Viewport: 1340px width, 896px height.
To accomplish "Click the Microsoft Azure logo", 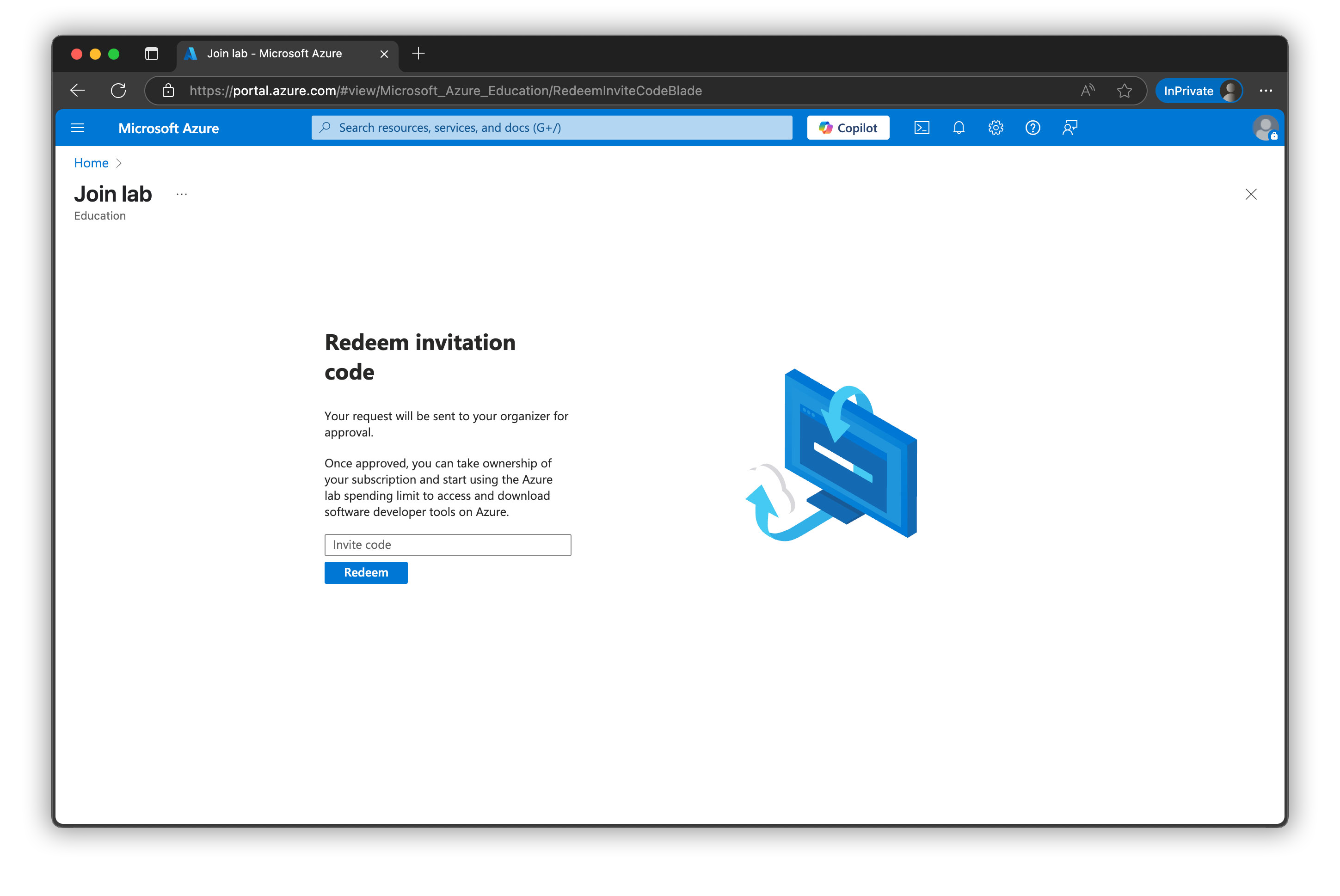I will (169, 128).
